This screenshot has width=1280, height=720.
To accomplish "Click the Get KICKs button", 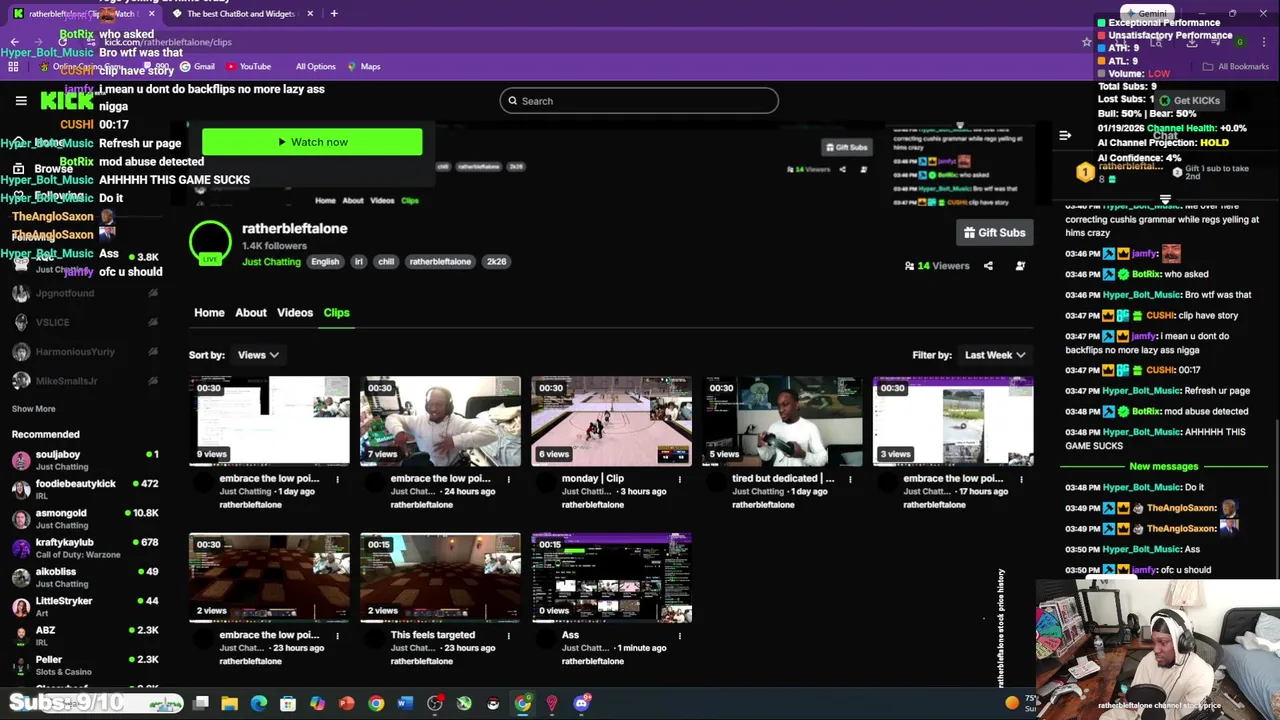I will [x=1189, y=101].
